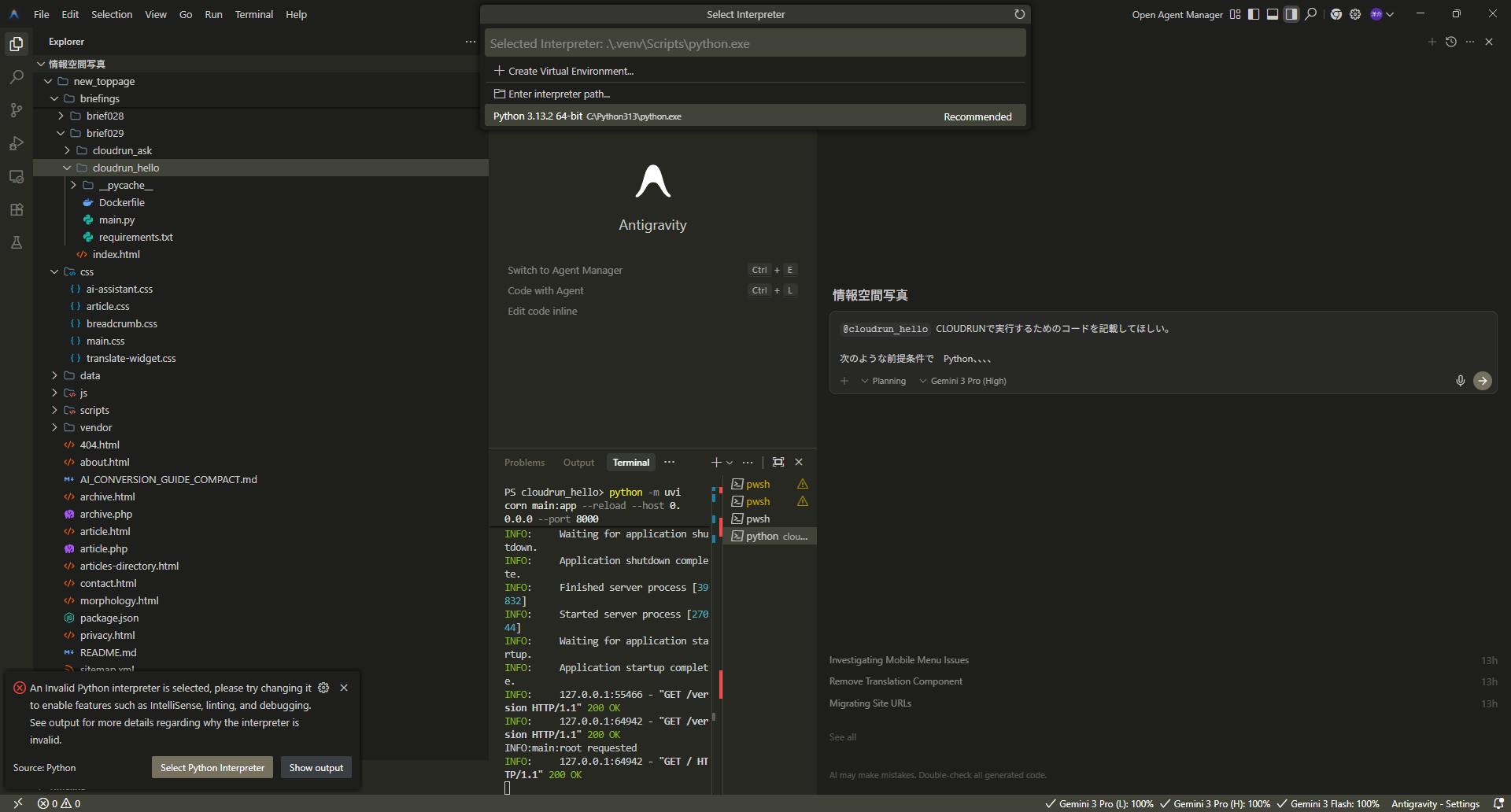Toggle the primary side bar visibility
The width and height of the screenshot is (1511, 812).
pos(1254,13)
